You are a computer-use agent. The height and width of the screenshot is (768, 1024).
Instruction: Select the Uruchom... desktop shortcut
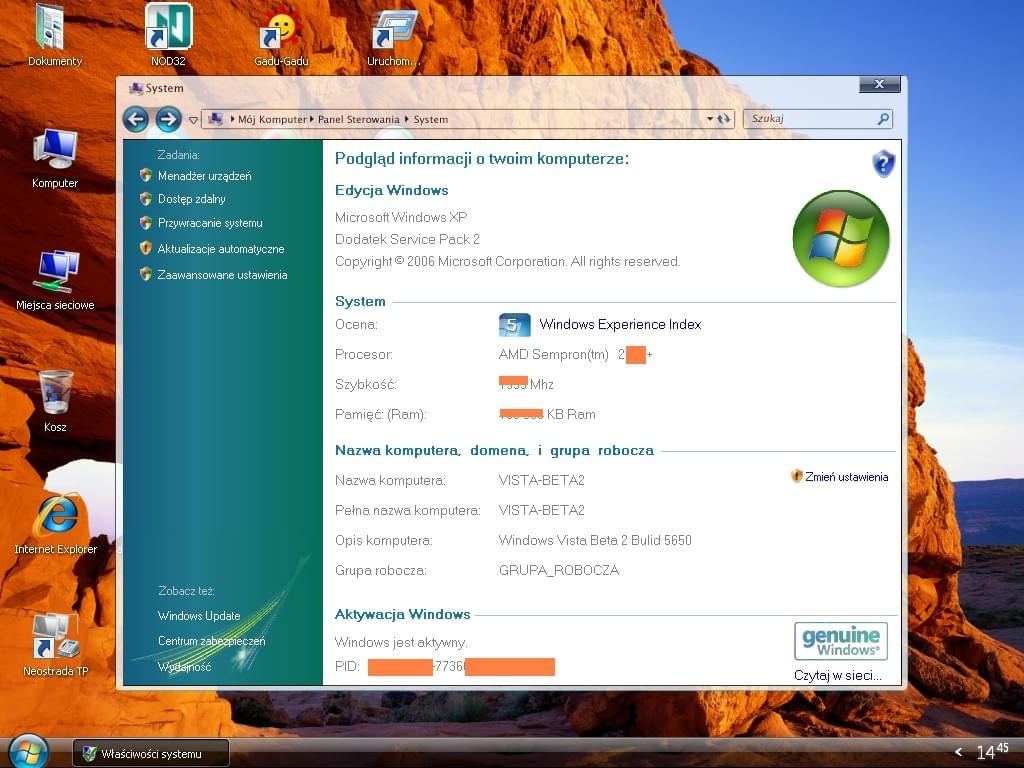(x=394, y=37)
